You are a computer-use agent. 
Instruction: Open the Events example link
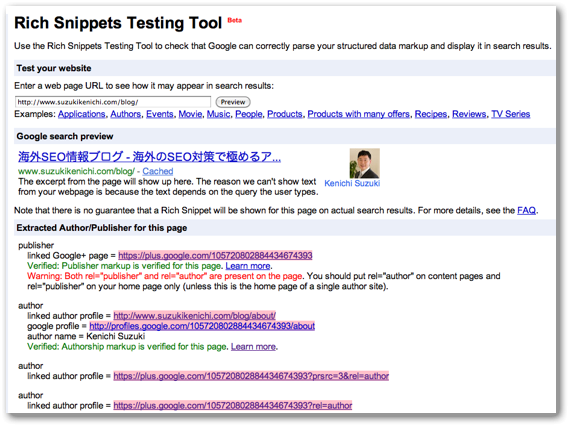tap(160, 114)
